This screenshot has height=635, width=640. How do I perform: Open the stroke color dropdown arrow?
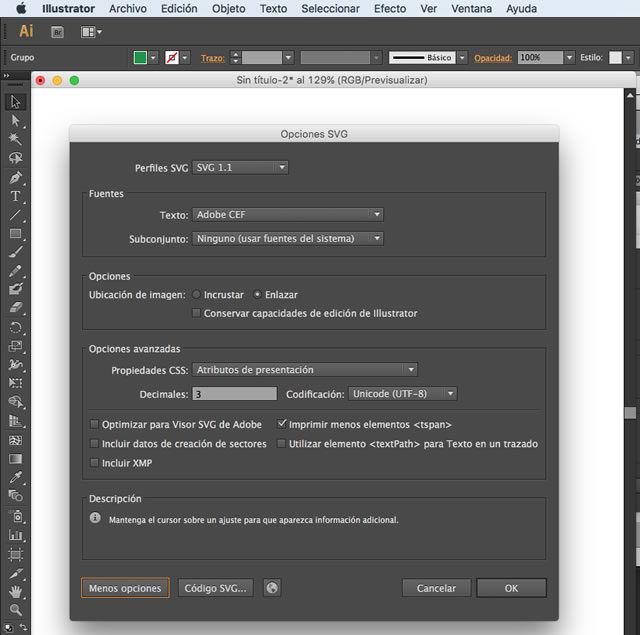[185, 58]
